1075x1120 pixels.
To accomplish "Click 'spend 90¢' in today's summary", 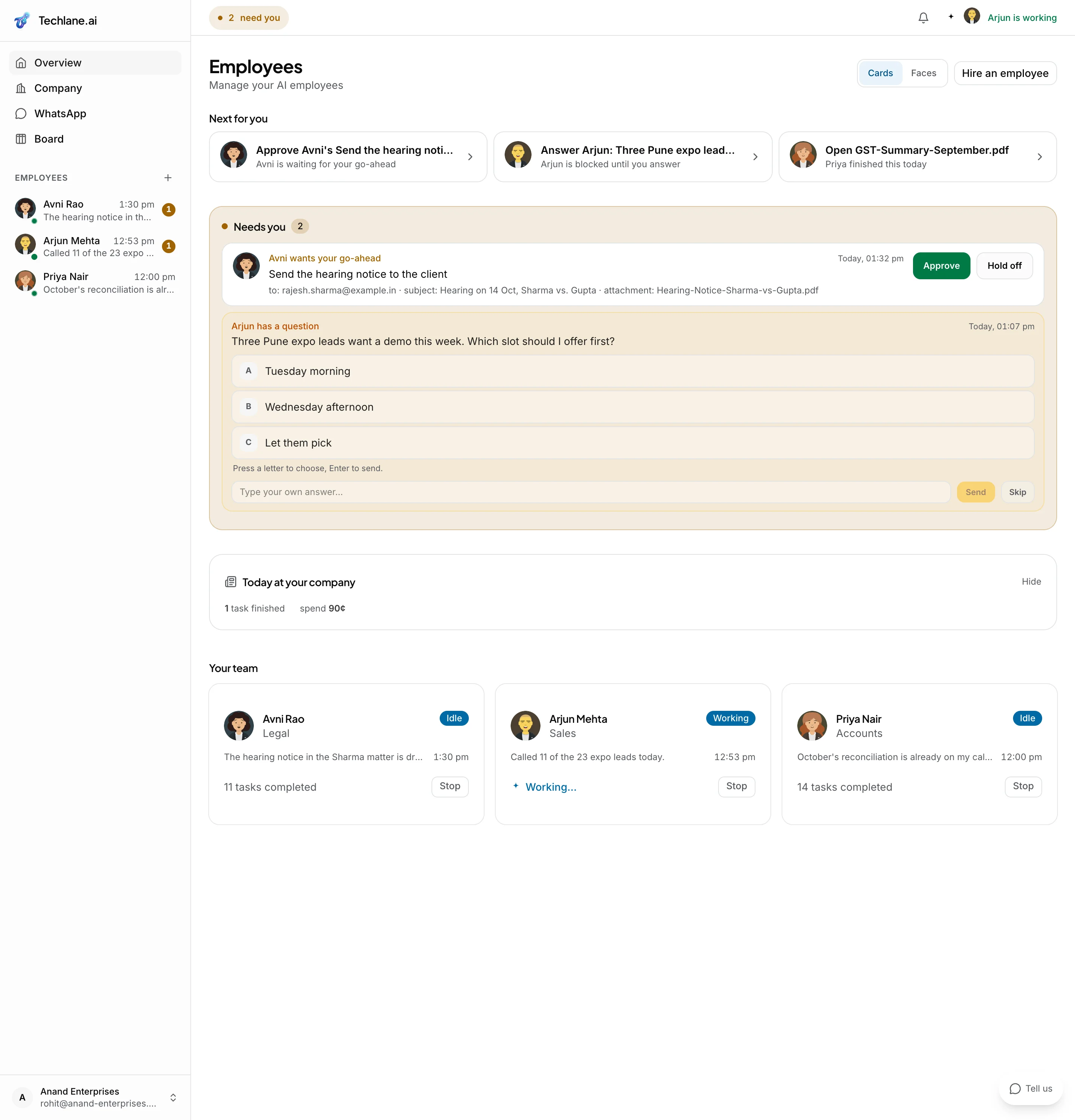I will click(x=322, y=609).
